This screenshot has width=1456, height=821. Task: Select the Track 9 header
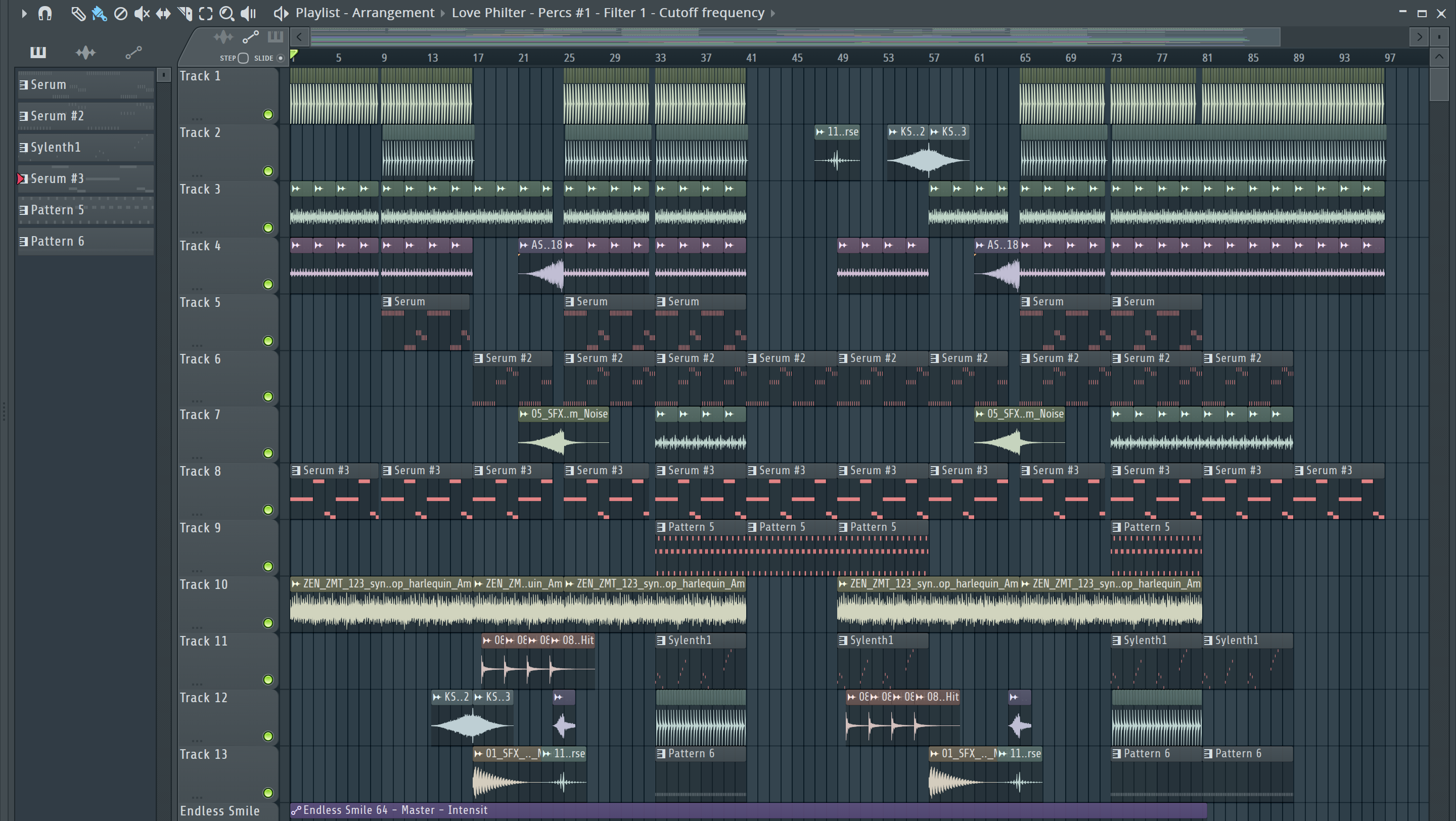tap(229, 548)
